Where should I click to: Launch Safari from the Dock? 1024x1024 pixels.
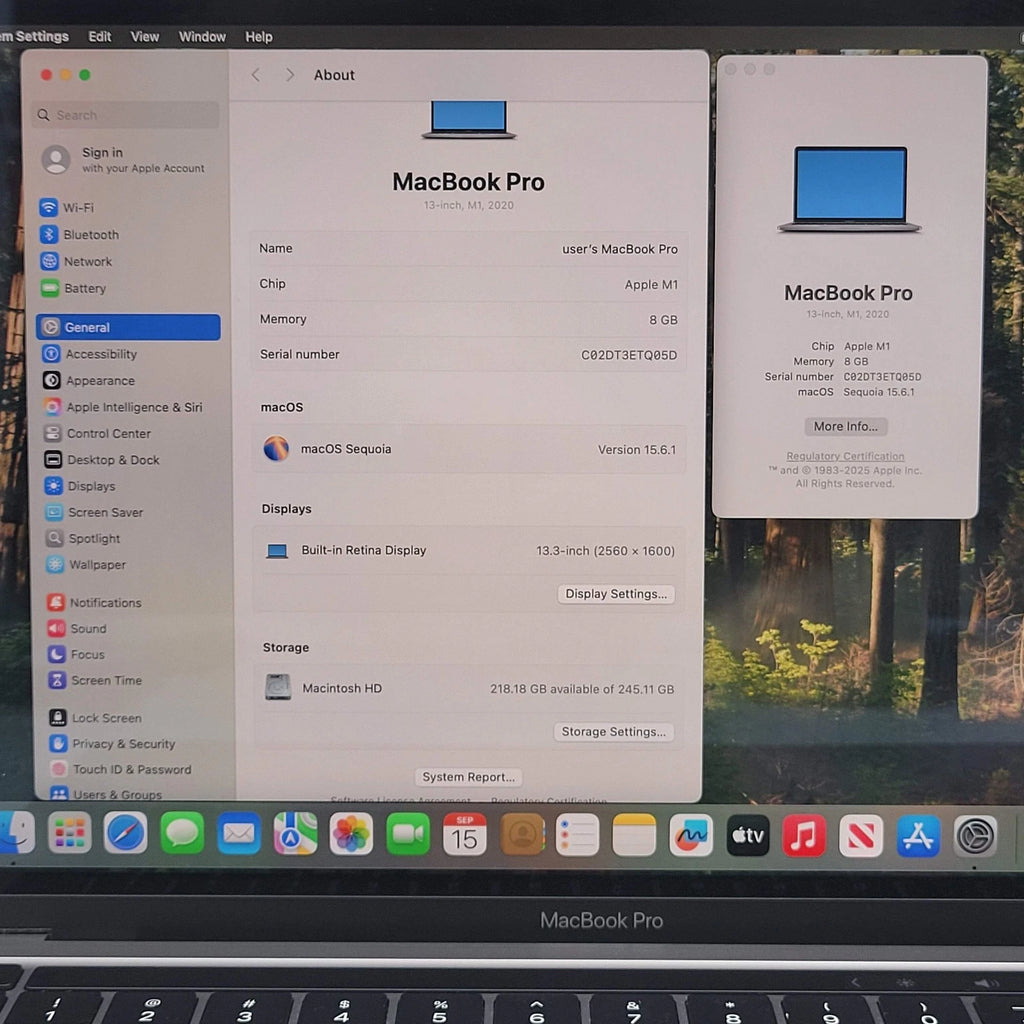(x=125, y=833)
